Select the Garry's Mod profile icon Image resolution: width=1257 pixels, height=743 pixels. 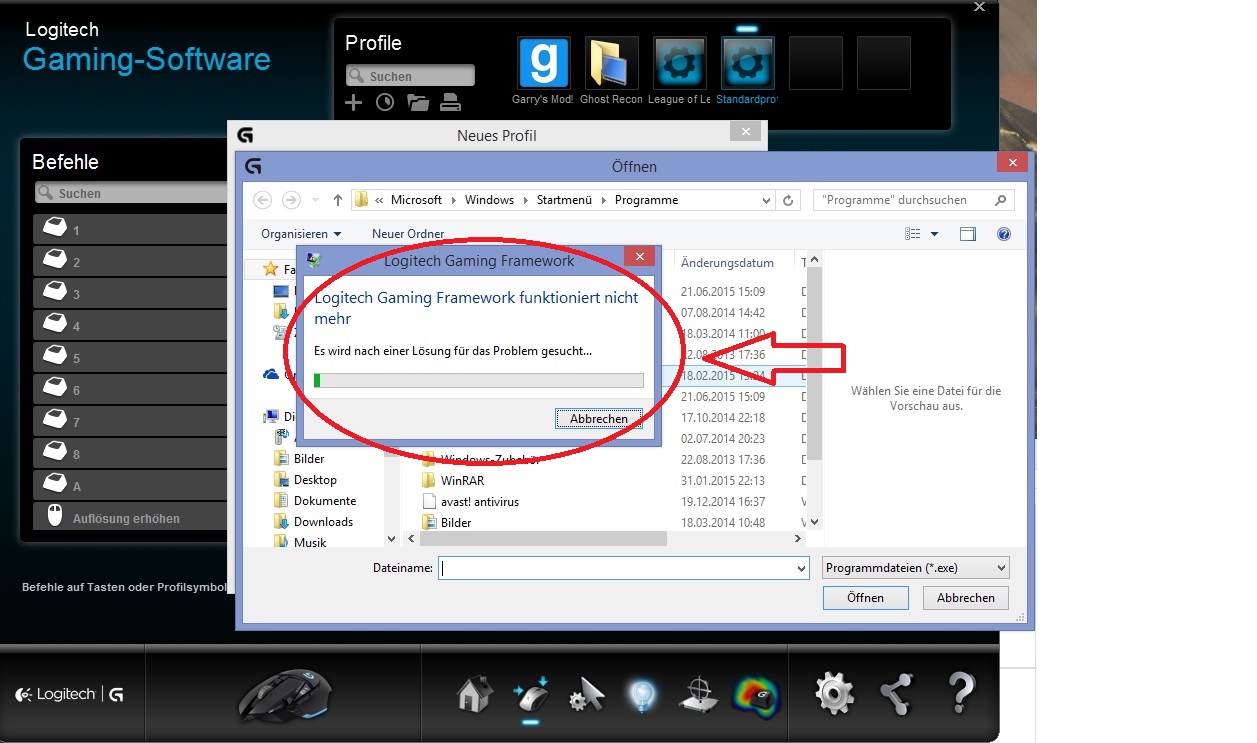coord(544,64)
